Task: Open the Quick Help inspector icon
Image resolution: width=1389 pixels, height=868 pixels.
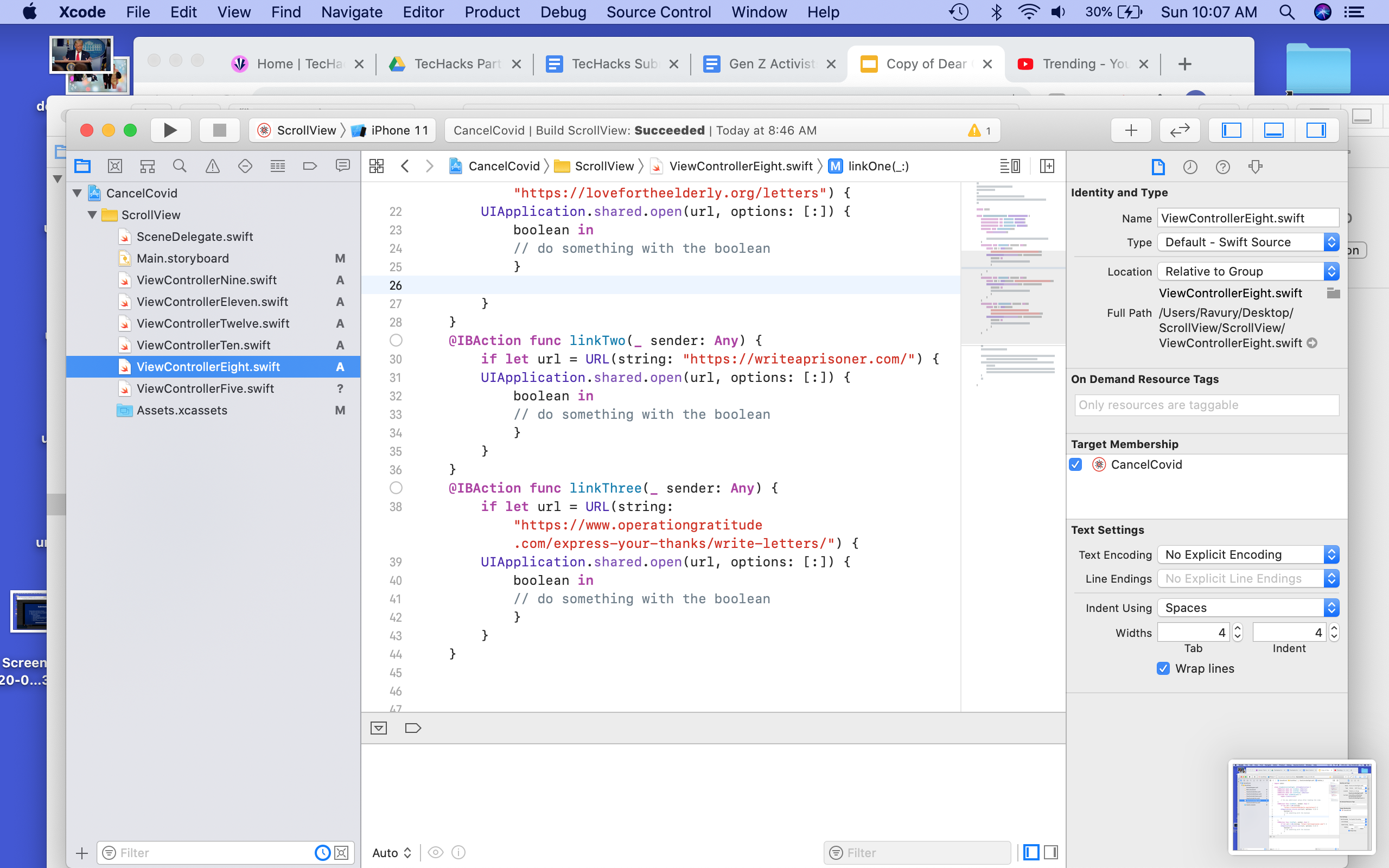Action: click(x=1222, y=167)
